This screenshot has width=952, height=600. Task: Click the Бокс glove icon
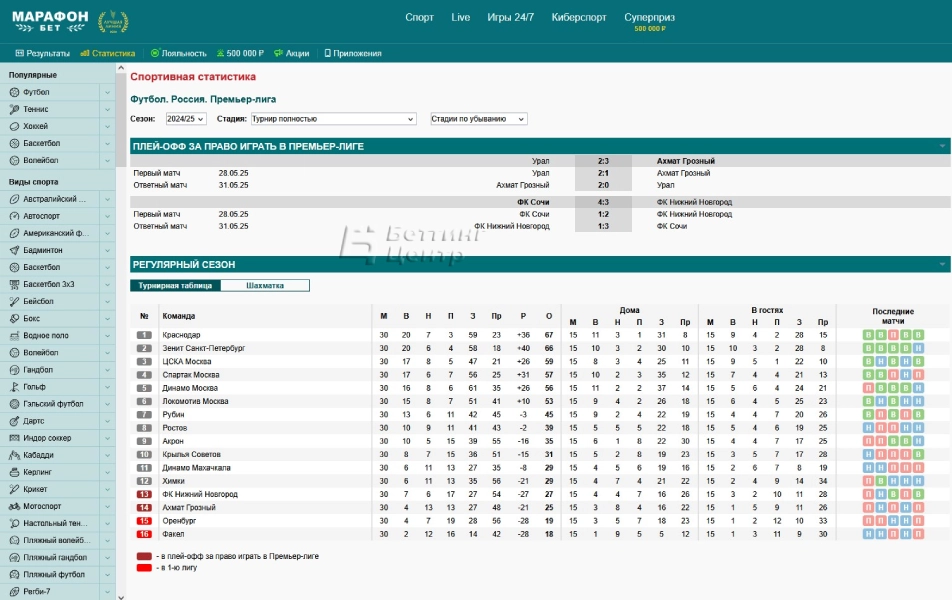tap(15, 318)
